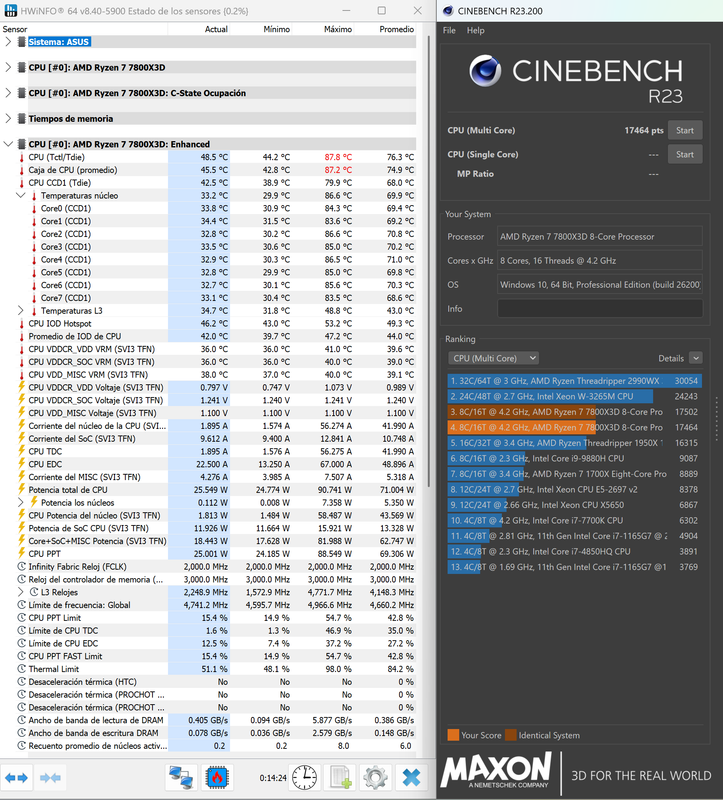723x800 pixels.
Task: Open the CPU (Multi Core) ranking dropdown
Action: [493, 358]
